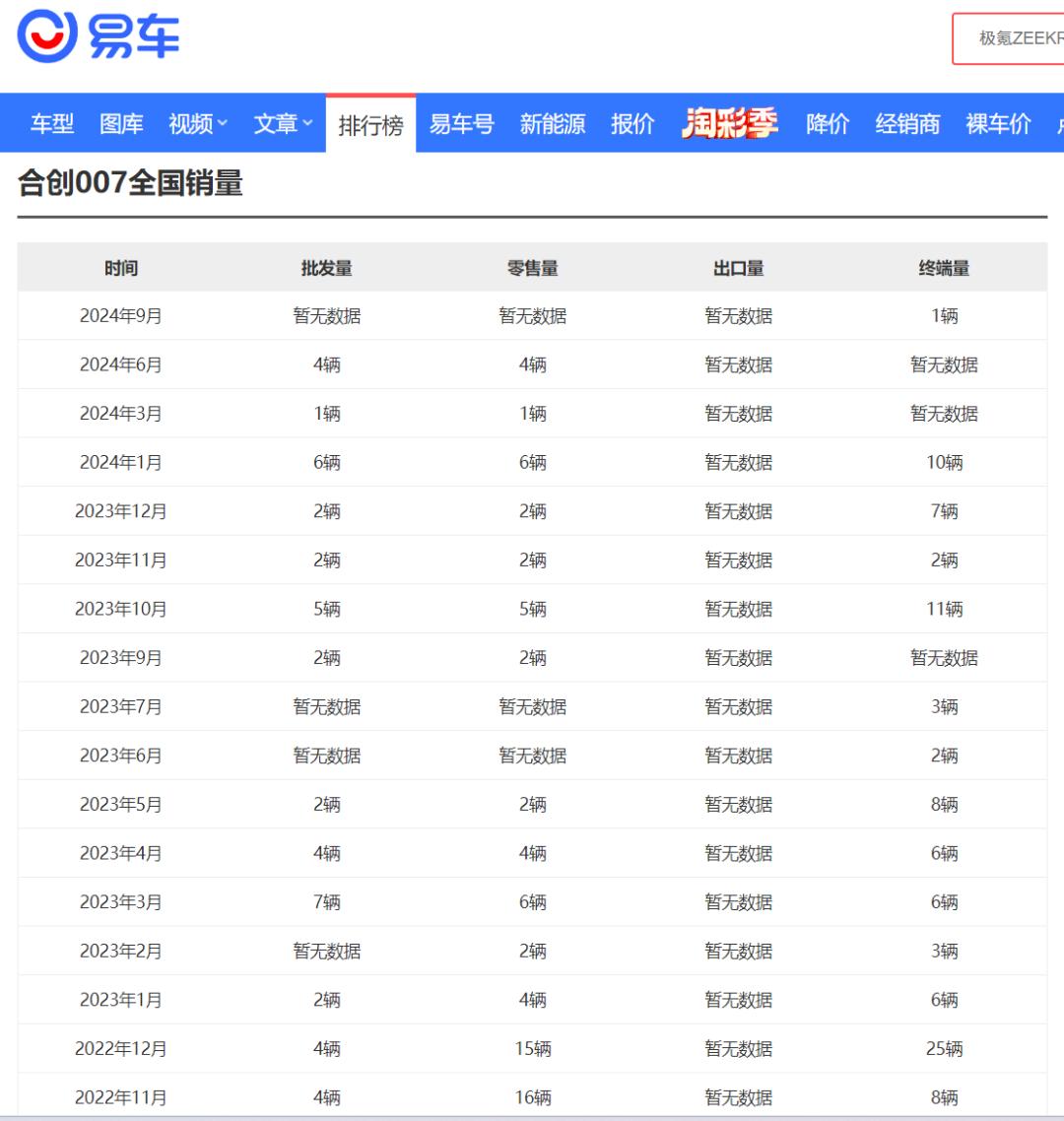
Task: Click 5辆 批发量 in 2023年10月 row
Action: [x=327, y=609]
